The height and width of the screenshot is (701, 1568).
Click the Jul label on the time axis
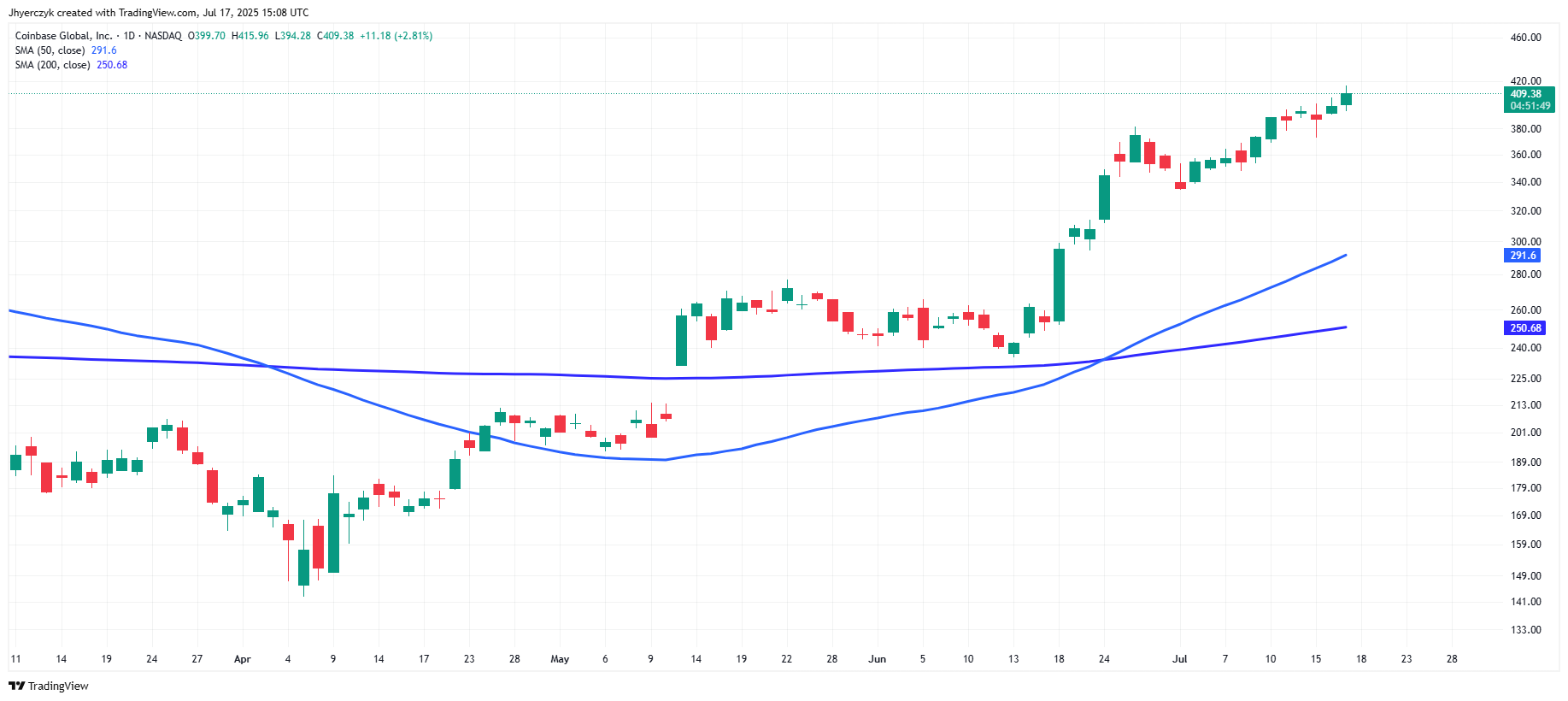click(x=1180, y=659)
